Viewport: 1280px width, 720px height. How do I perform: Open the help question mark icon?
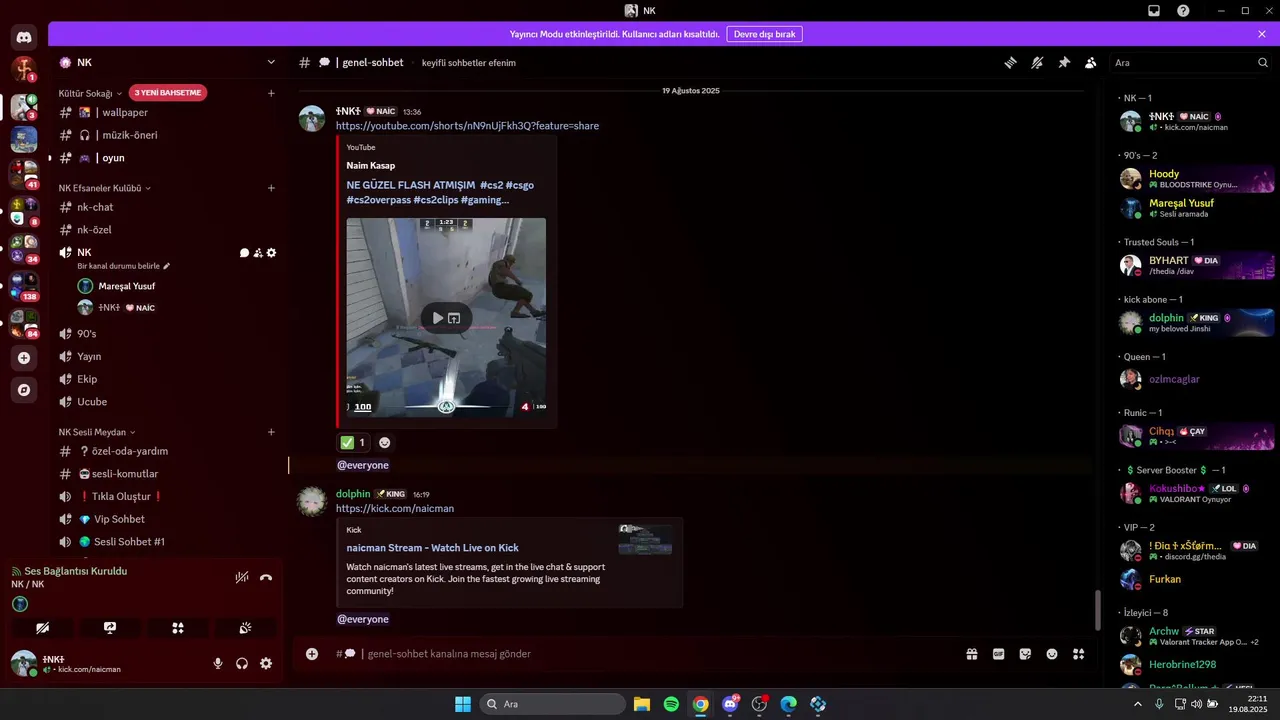1184,10
